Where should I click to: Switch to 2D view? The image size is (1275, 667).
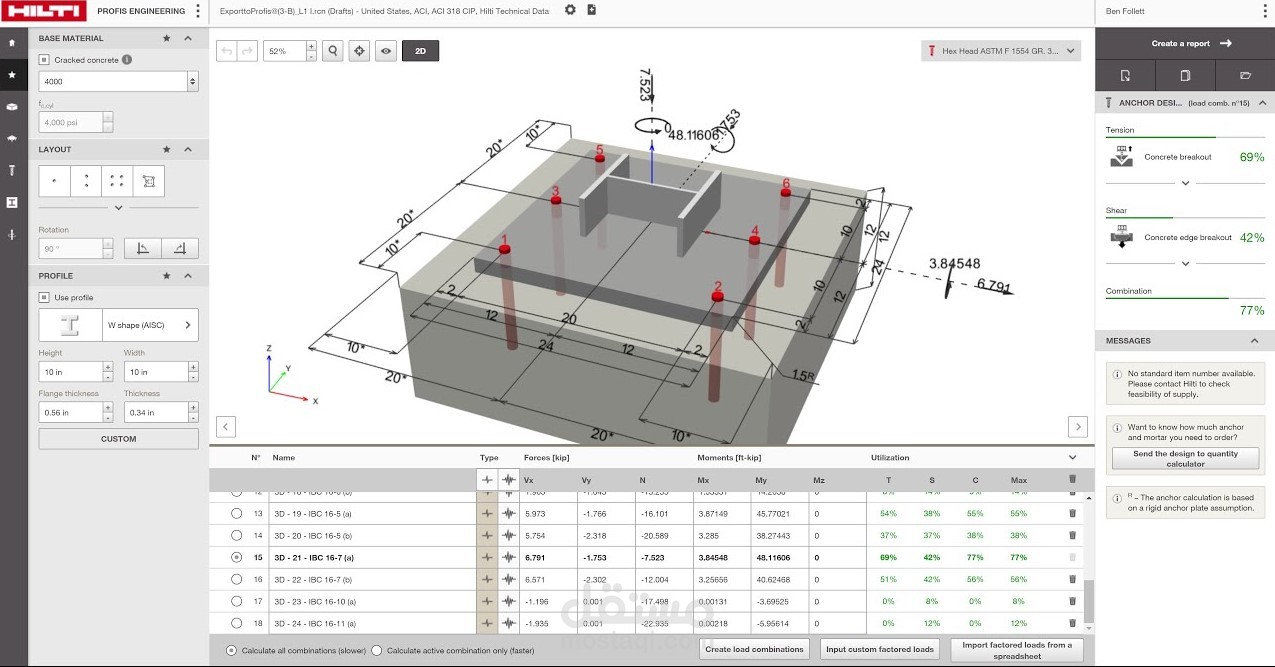click(x=420, y=51)
